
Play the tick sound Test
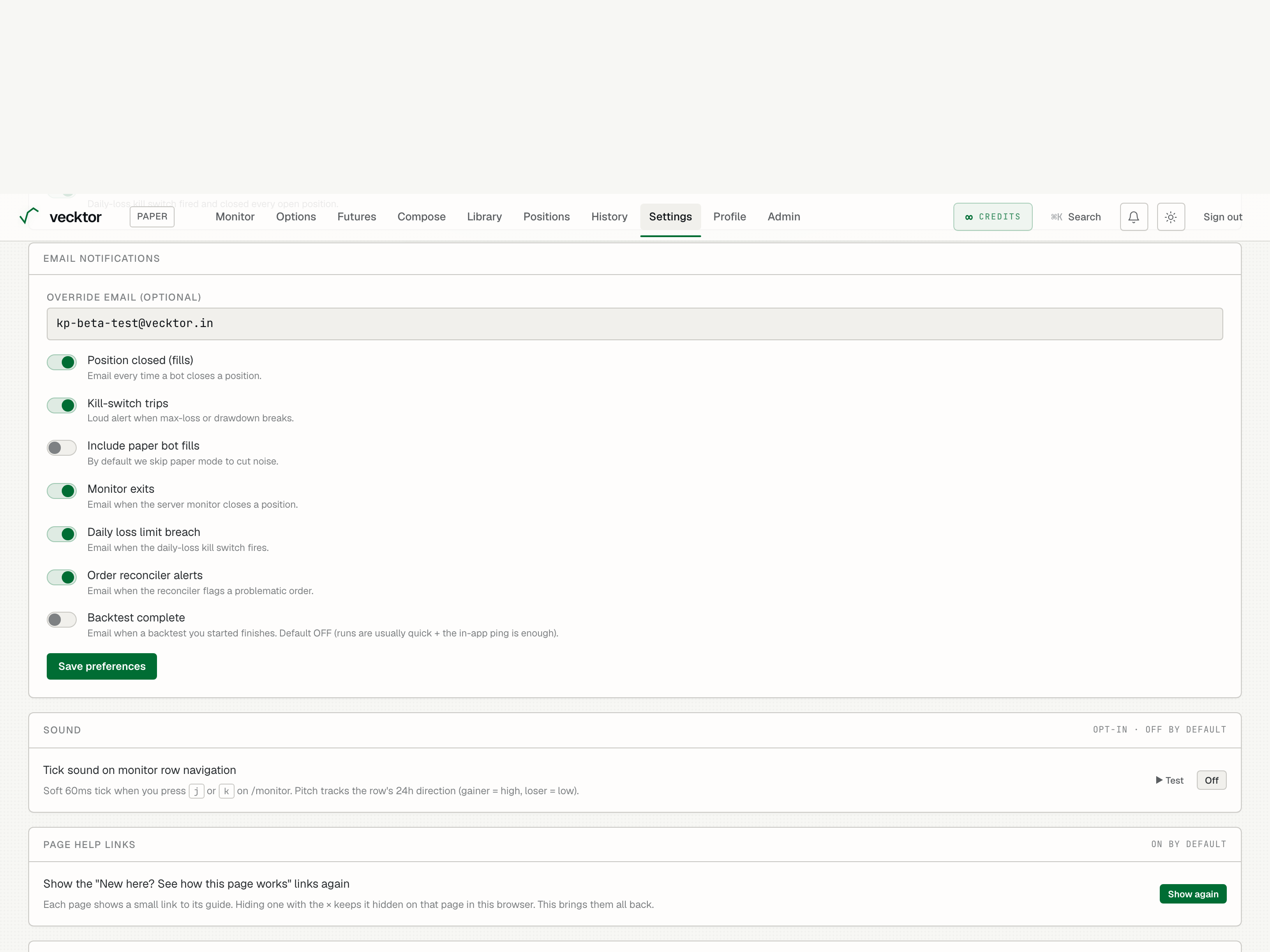pyautogui.click(x=1169, y=781)
